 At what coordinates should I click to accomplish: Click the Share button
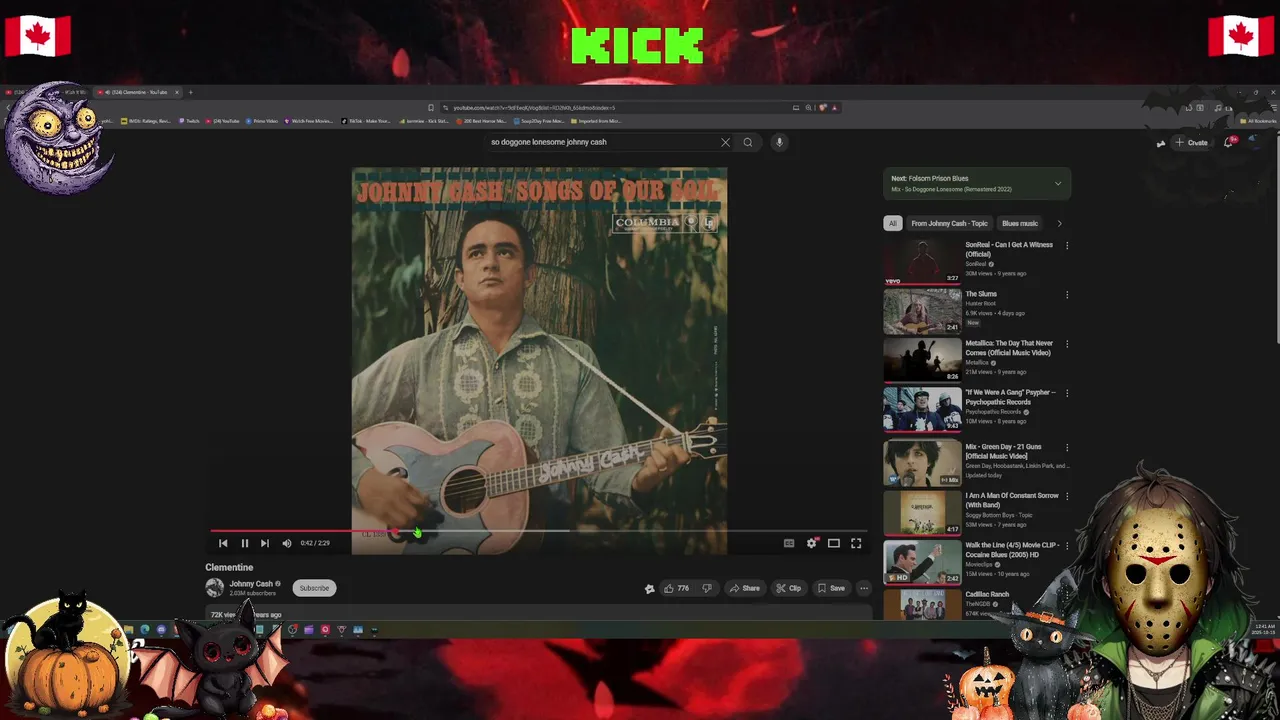click(x=745, y=588)
